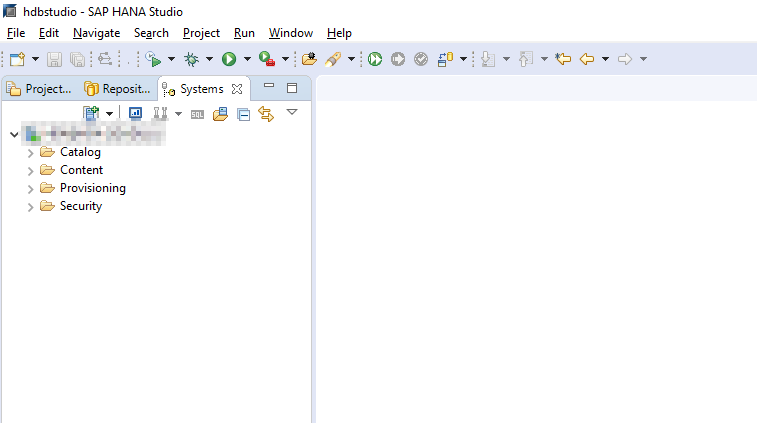Viewport: 757px width, 423px height.
Task: Expand the Content folder
Action: [x=30, y=171]
